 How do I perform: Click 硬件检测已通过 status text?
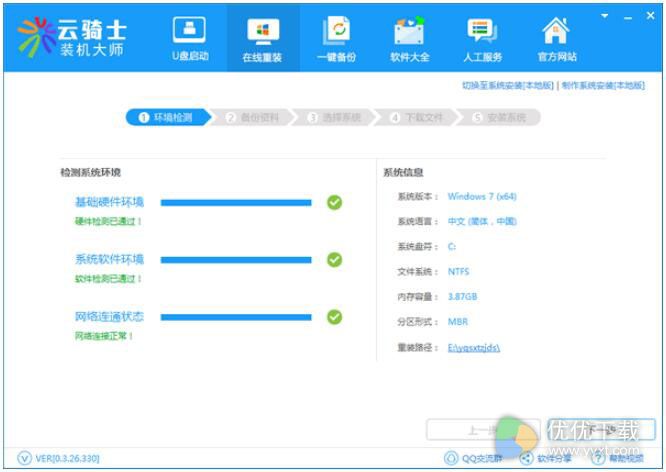coord(108,221)
